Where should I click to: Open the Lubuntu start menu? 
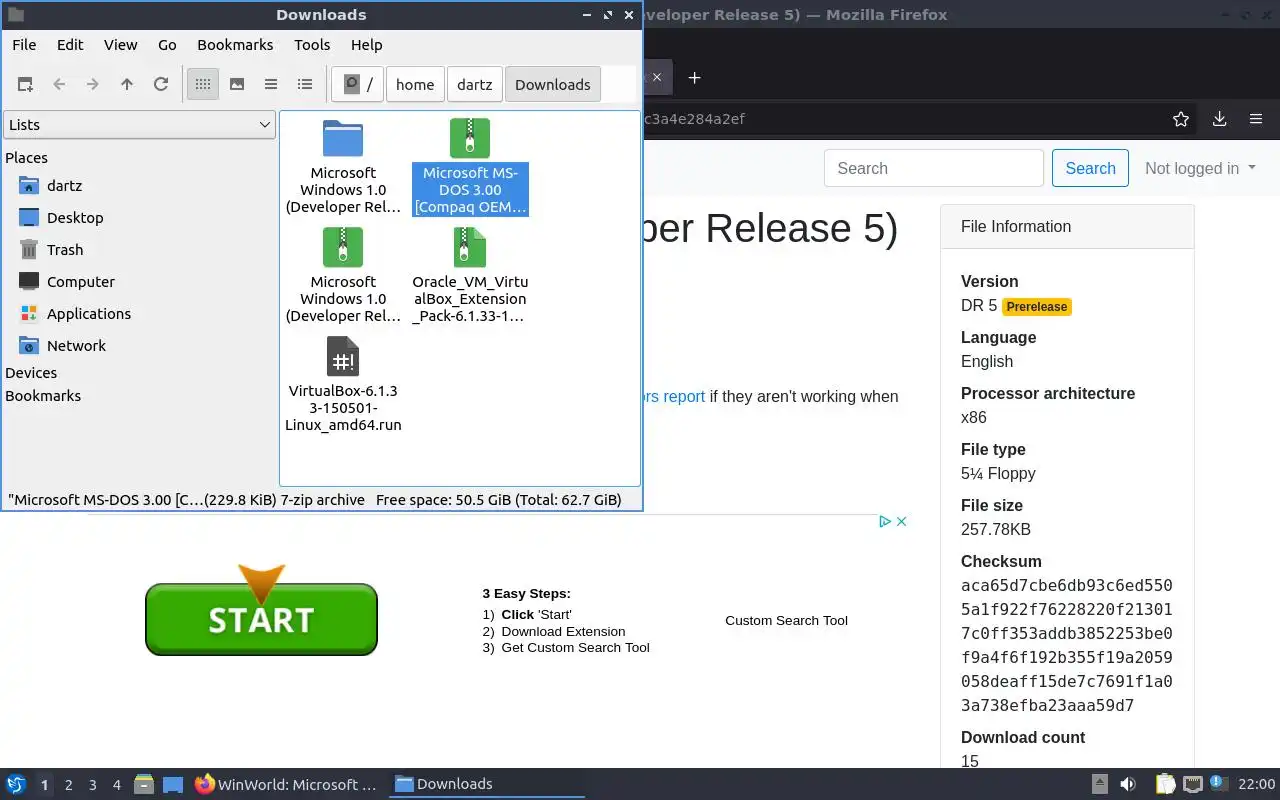click(x=16, y=784)
